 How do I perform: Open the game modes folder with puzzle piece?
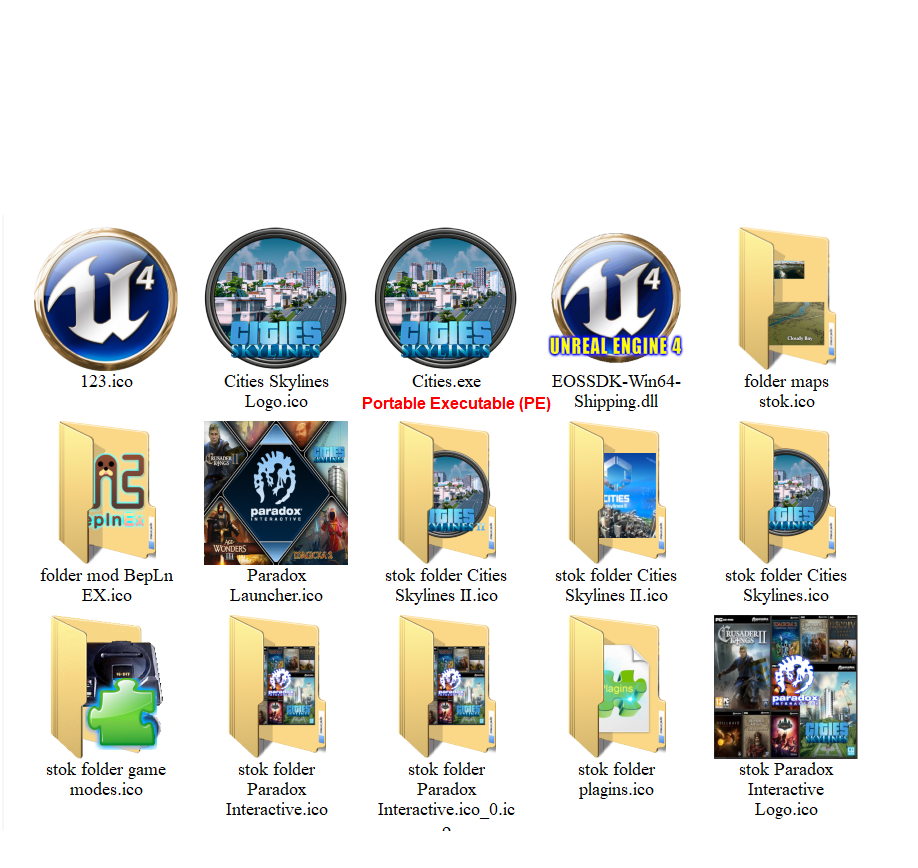pyautogui.click(x=107, y=686)
